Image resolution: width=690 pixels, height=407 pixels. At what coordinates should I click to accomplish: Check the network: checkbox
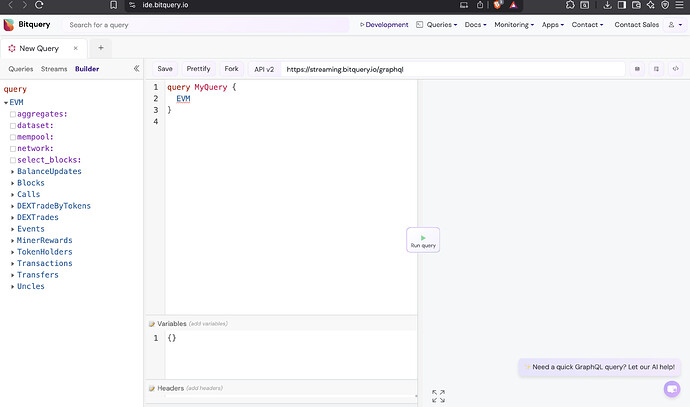coord(13,149)
